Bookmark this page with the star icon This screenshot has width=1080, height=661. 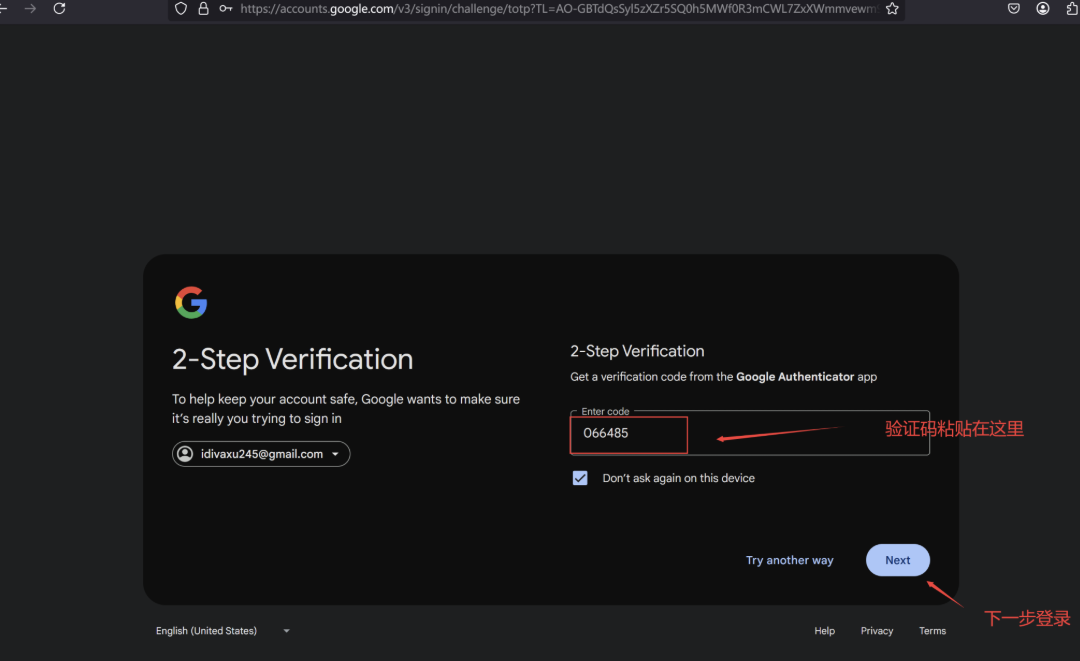(x=892, y=8)
